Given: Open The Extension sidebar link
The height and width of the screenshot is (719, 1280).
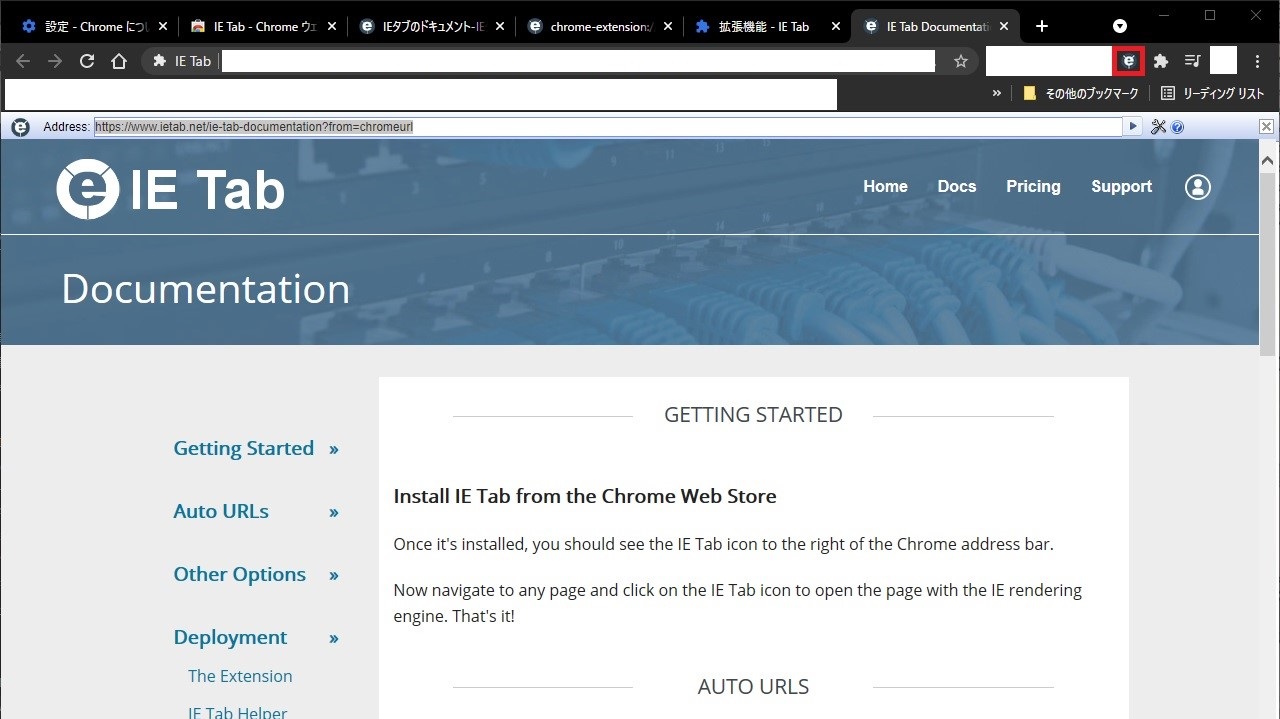Looking at the screenshot, I should coord(240,676).
